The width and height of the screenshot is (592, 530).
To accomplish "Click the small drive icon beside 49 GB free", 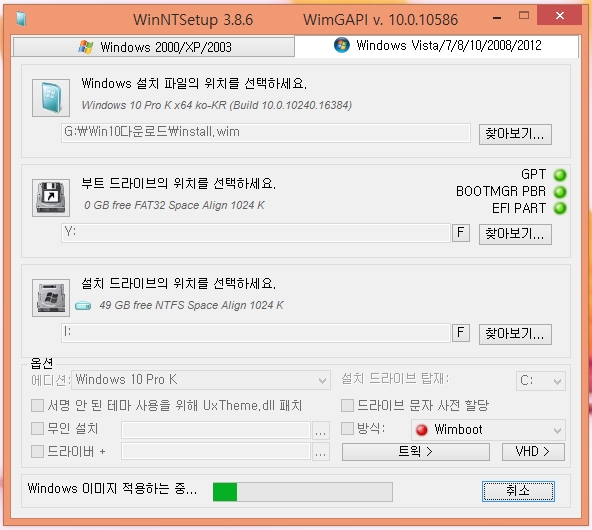I will coord(83,305).
